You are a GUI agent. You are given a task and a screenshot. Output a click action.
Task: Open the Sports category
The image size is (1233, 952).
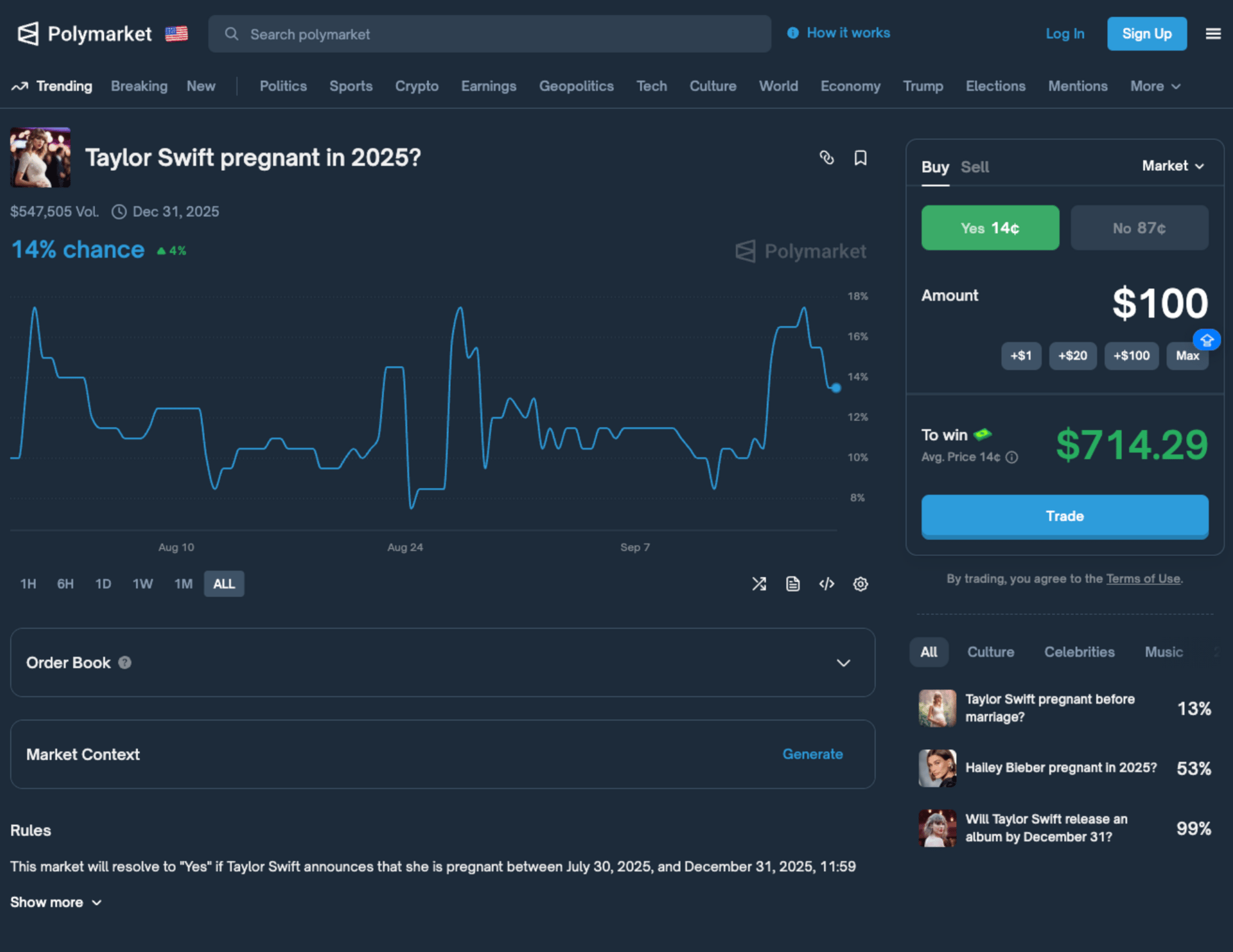point(351,86)
